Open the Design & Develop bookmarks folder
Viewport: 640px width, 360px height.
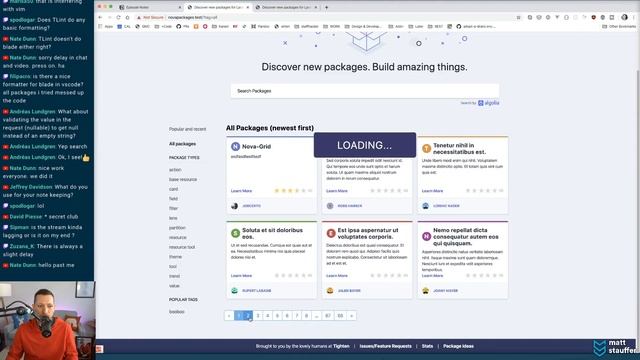tap(364, 26)
